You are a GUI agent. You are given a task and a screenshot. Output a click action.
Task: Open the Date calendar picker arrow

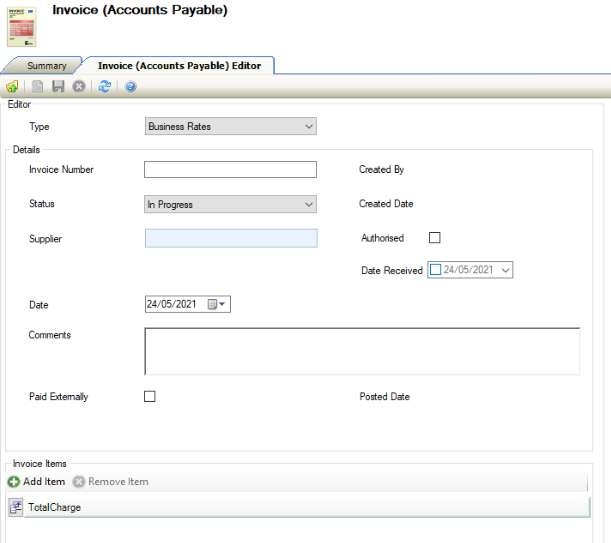pyautogui.click(x=221, y=304)
